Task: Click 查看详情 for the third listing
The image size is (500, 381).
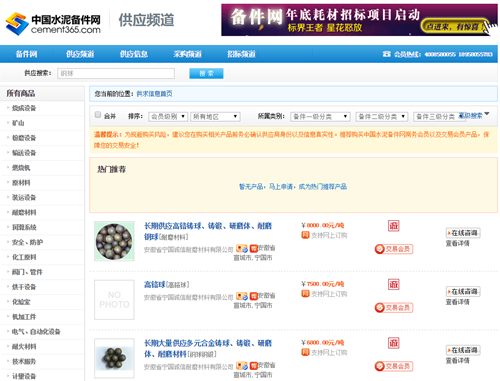Action: click(x=458, y=361)
